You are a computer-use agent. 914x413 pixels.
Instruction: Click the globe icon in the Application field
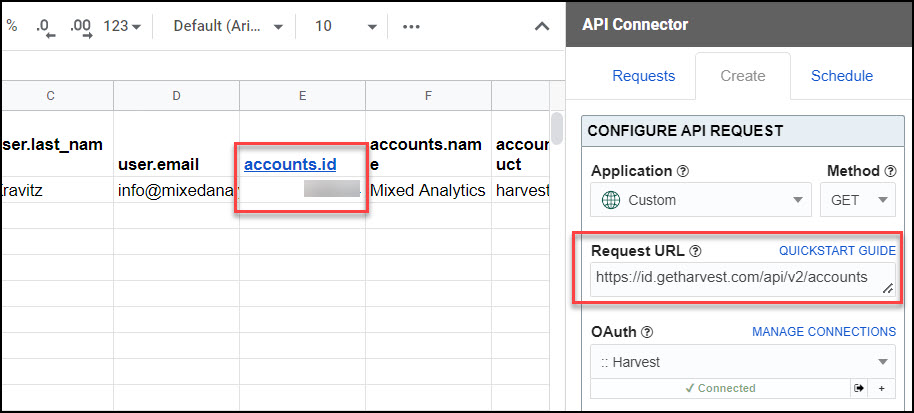tap(610, 200)
